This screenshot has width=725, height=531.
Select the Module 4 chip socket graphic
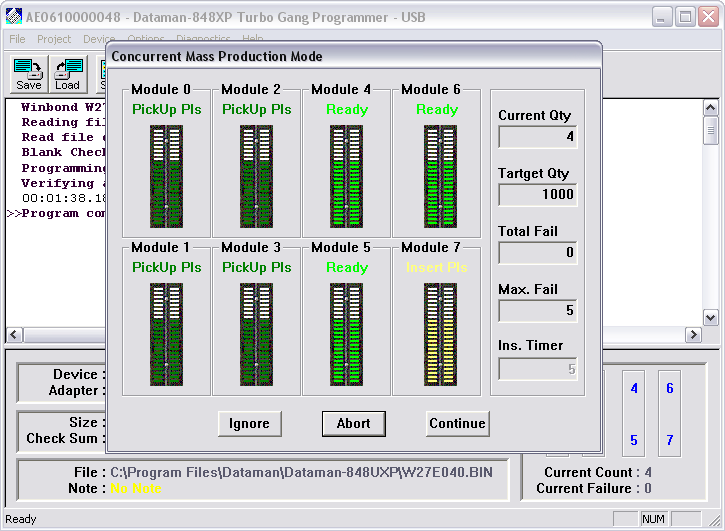click(346, 176)
